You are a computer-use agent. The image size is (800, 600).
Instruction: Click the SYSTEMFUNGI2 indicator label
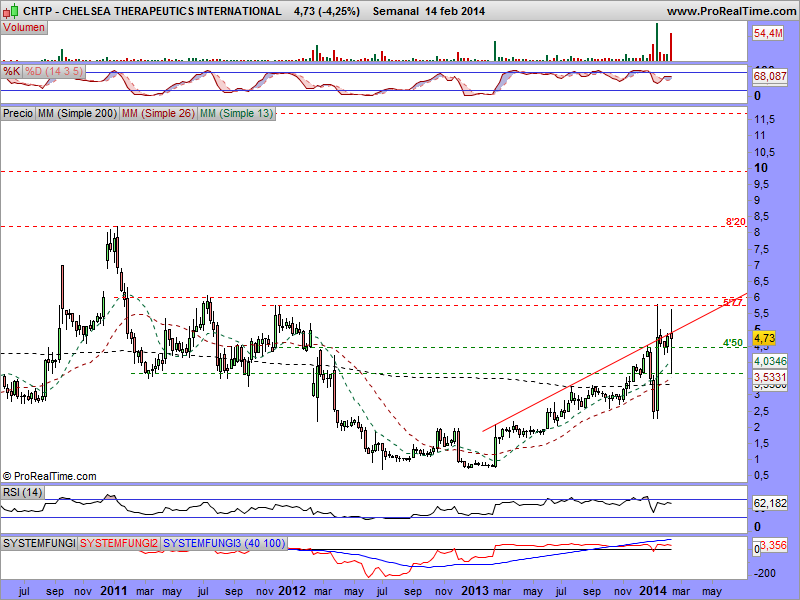pyautogui.click(x=119, y=543)
